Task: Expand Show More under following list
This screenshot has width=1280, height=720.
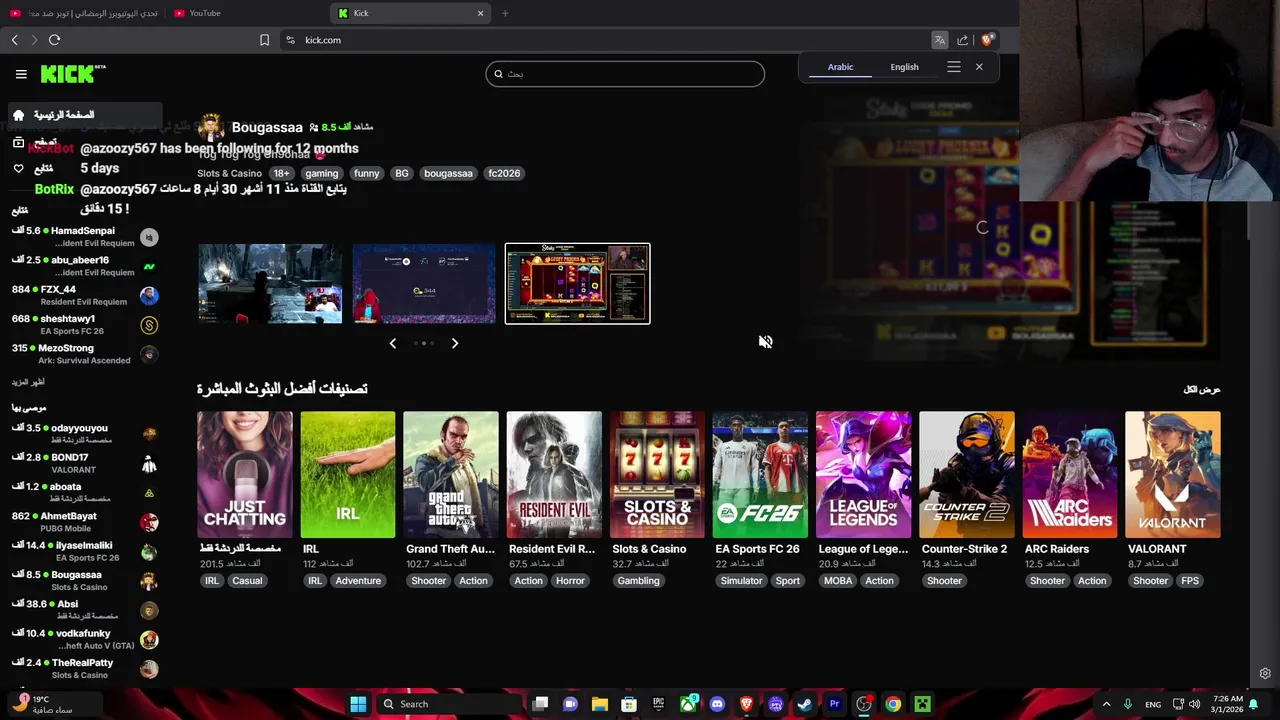Action: [x=28, y=382]
